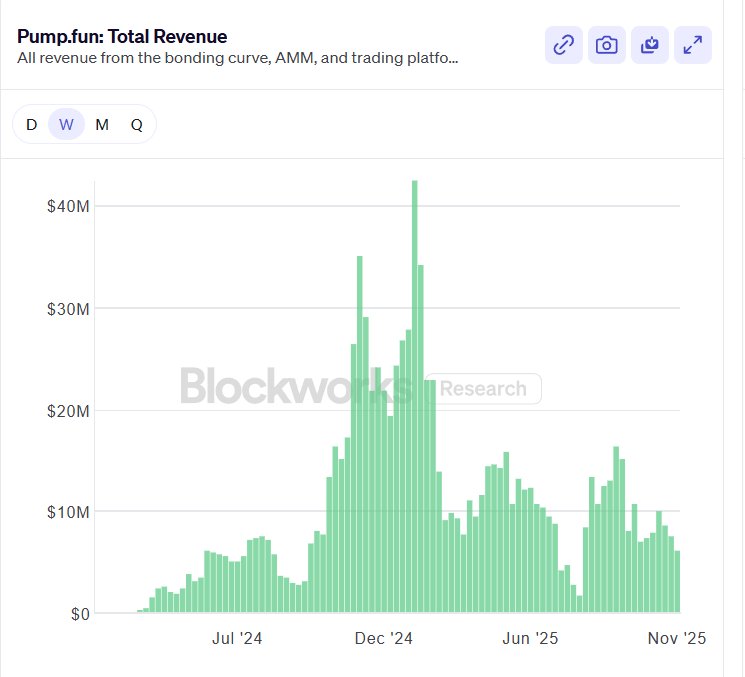Click the truncated chart description text
The image size is (745, 677).
click(x=238, y=58)
